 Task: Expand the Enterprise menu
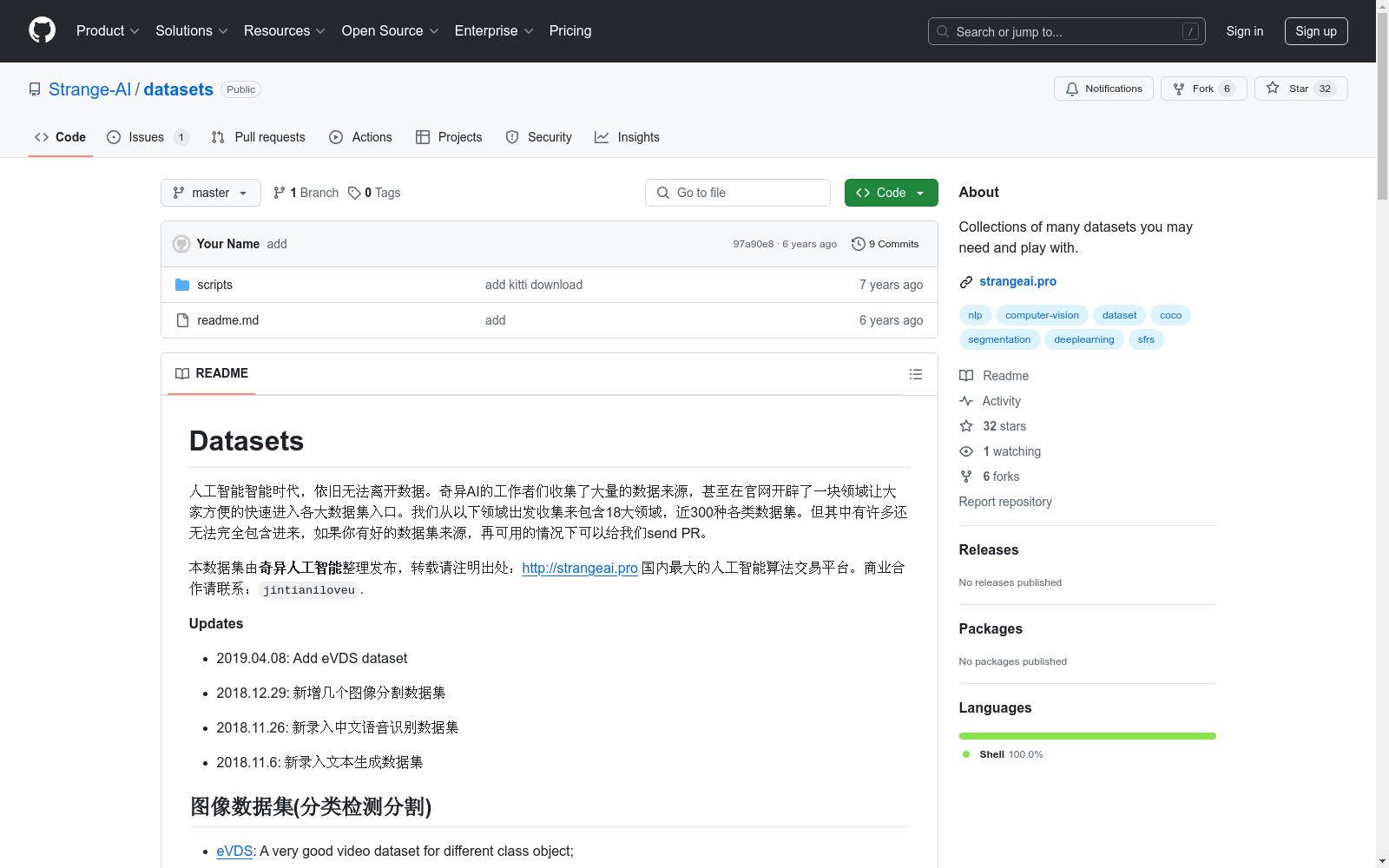[x=494, y=30]
